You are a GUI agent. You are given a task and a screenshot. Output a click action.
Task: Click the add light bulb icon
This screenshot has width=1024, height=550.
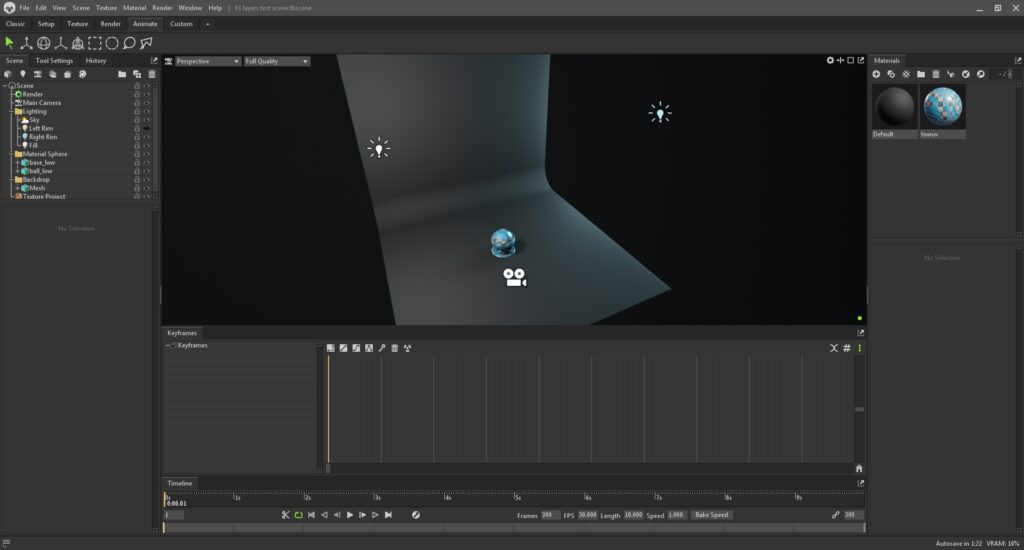[x=22, y=74]
